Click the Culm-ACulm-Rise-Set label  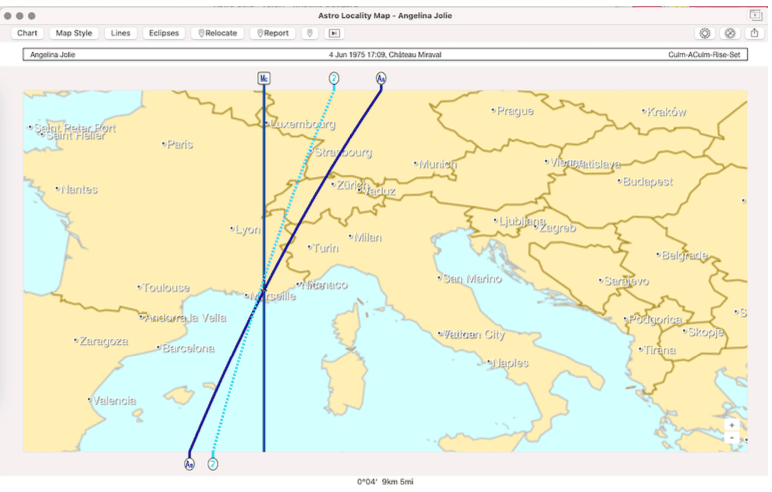pyautogui.click(x=705, y=55)
